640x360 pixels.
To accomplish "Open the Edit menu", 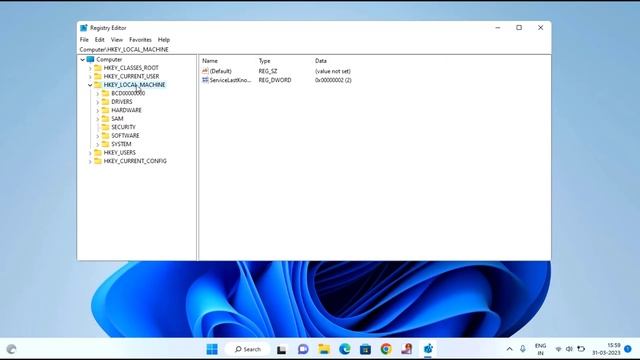I will coord(100,40).
